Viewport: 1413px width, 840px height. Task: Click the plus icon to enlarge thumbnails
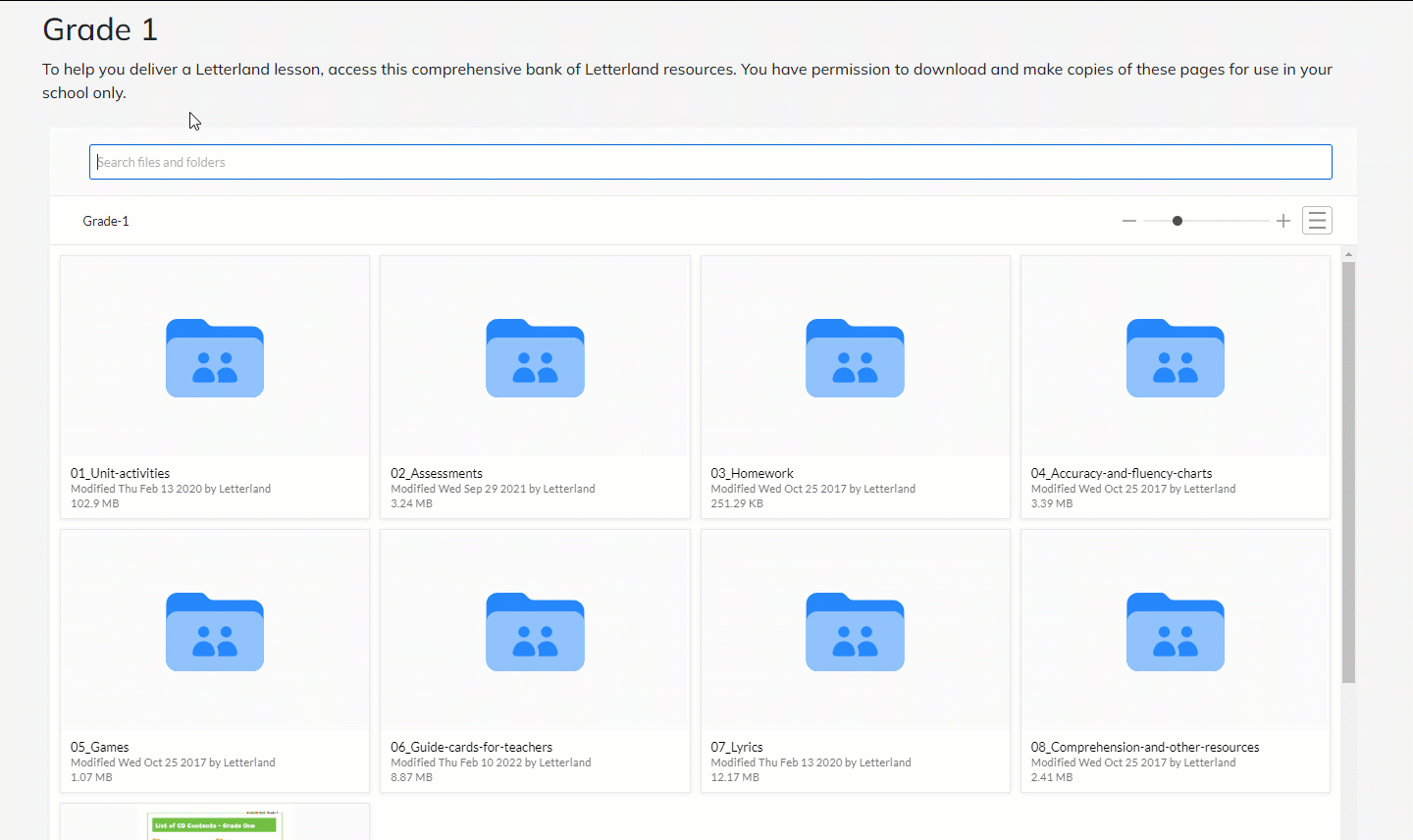(x=1283, y=221)
